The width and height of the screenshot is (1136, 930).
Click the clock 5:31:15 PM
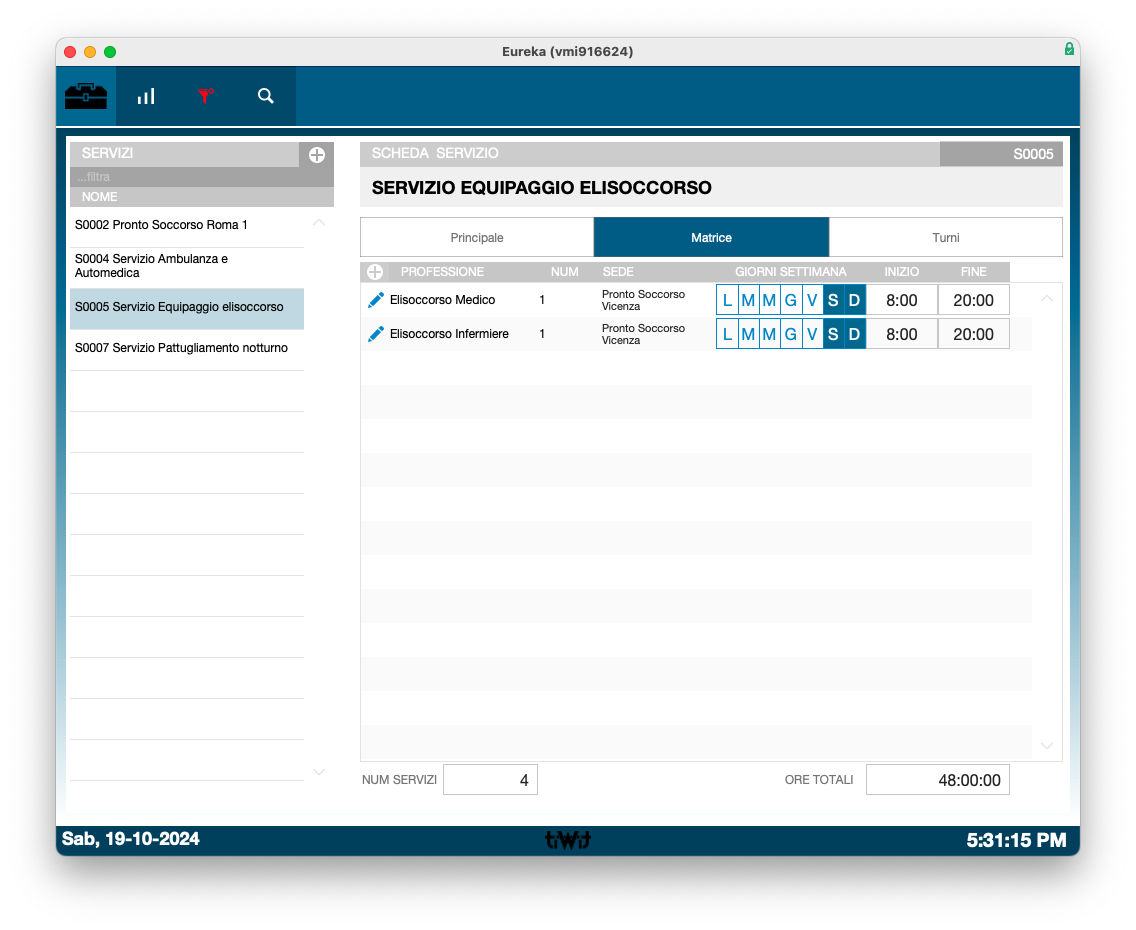[1016, 840]
